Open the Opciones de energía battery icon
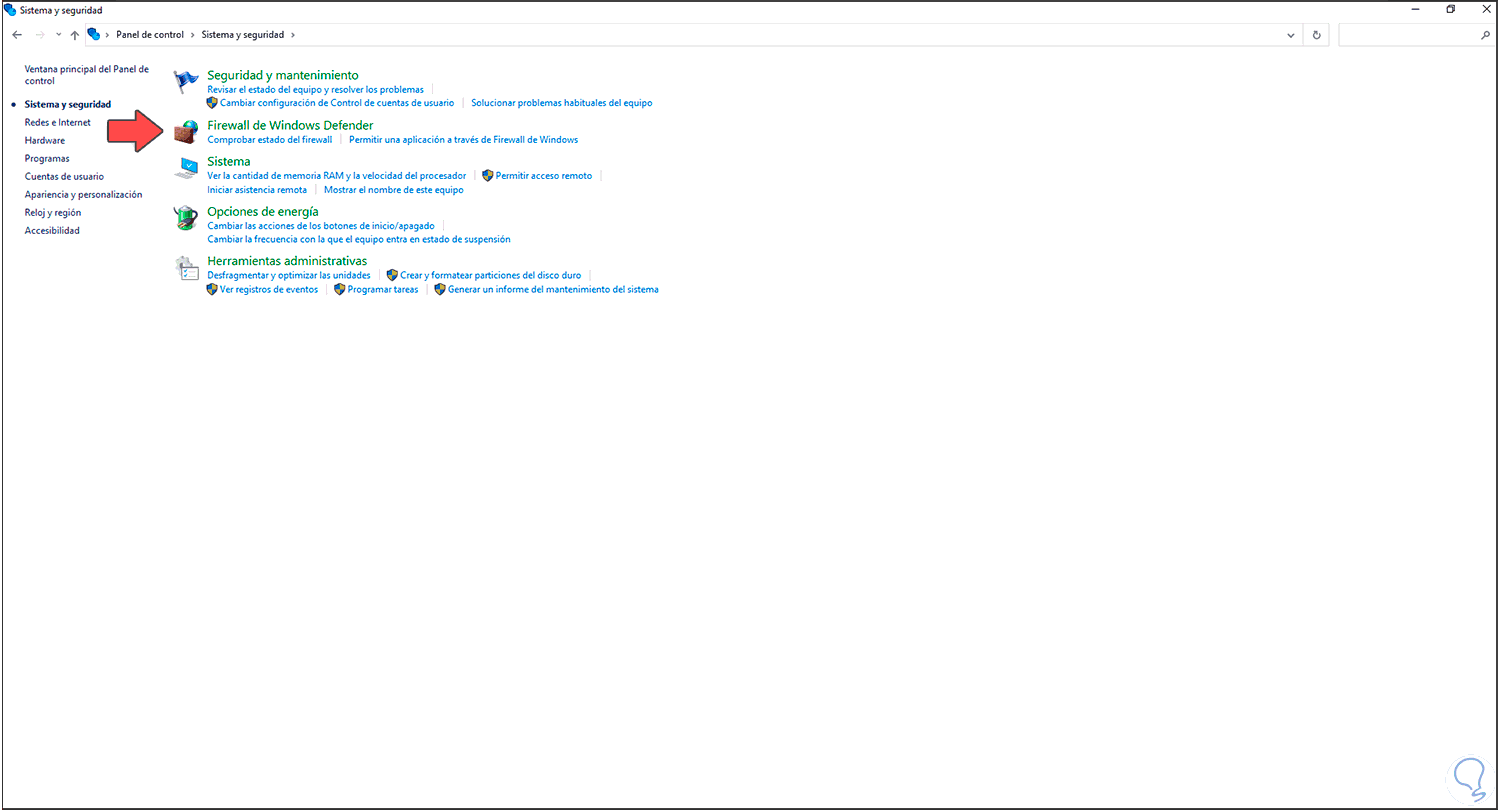 click(186, 218)
